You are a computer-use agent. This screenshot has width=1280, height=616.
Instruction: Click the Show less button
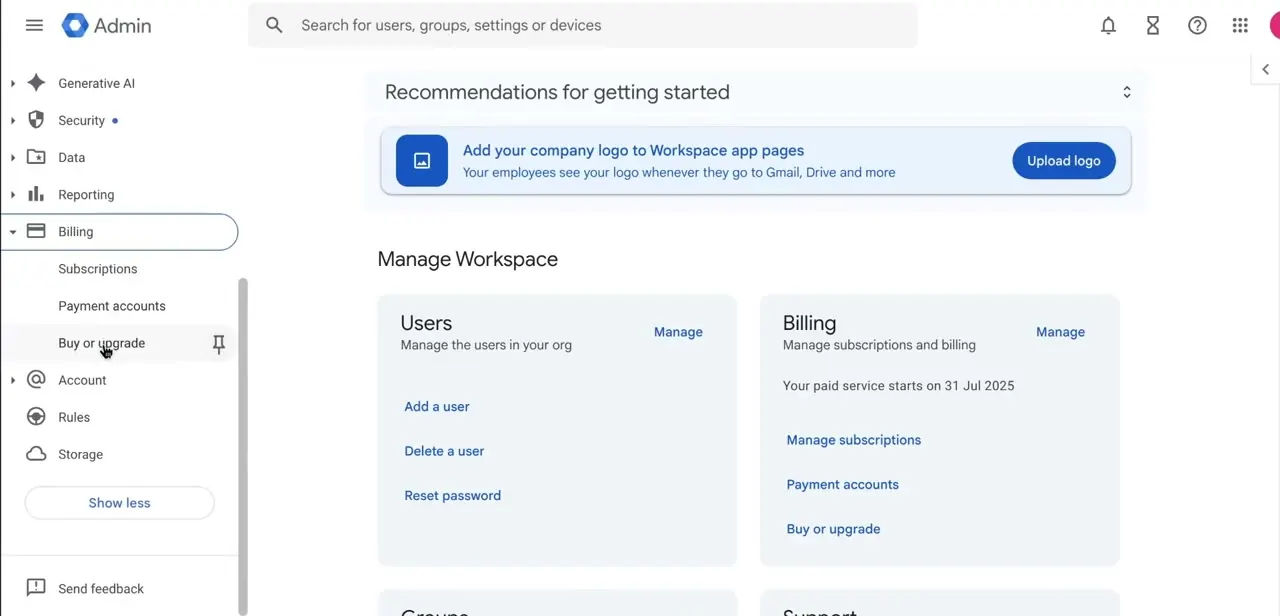[119, 503]
